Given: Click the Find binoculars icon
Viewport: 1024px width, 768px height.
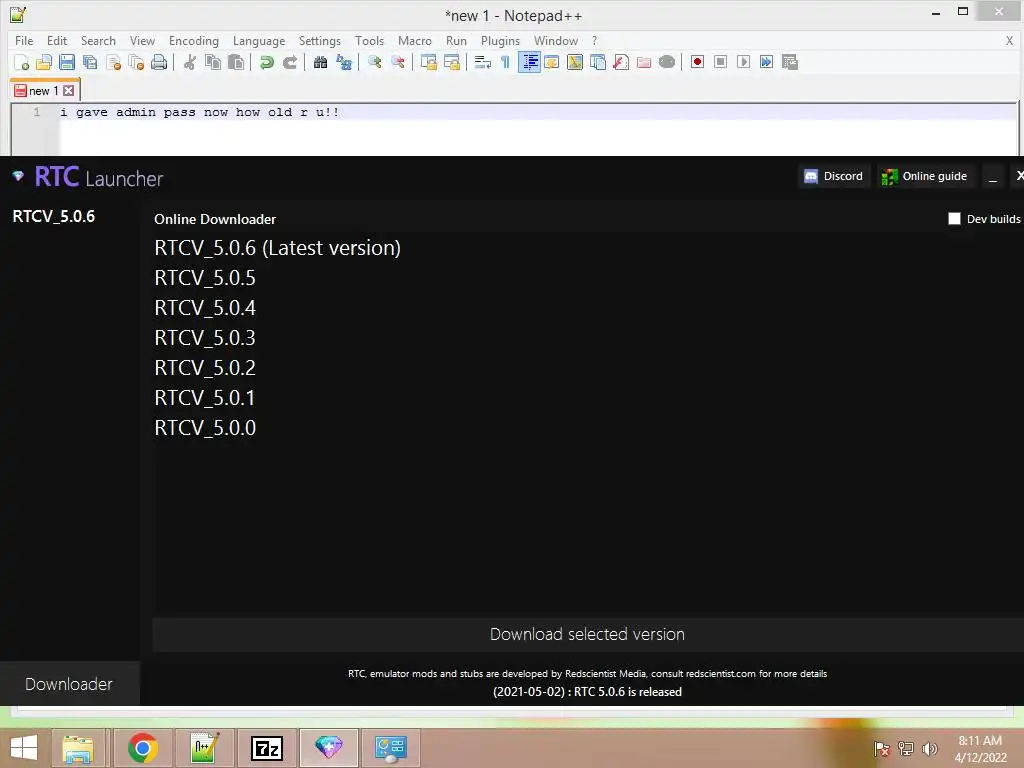Looking at the screenshot, I should [320, 62].
